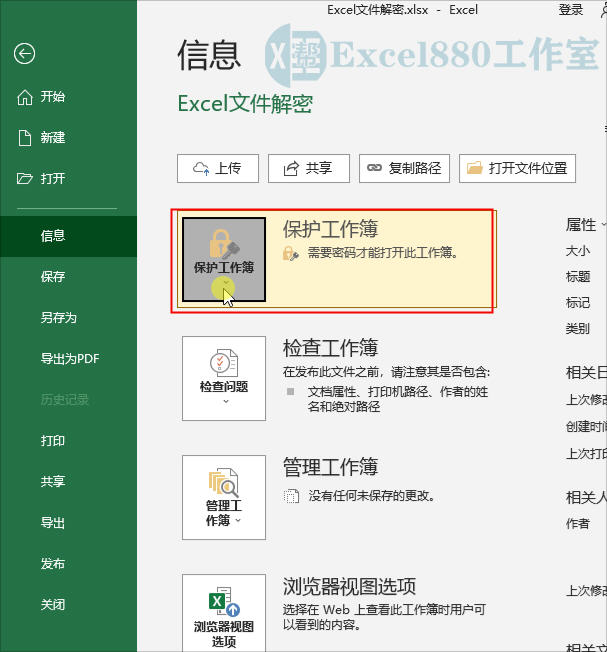The image size is (607, 652).
Task: Click the 检查工作簿 heading
Action: [331, 348]
